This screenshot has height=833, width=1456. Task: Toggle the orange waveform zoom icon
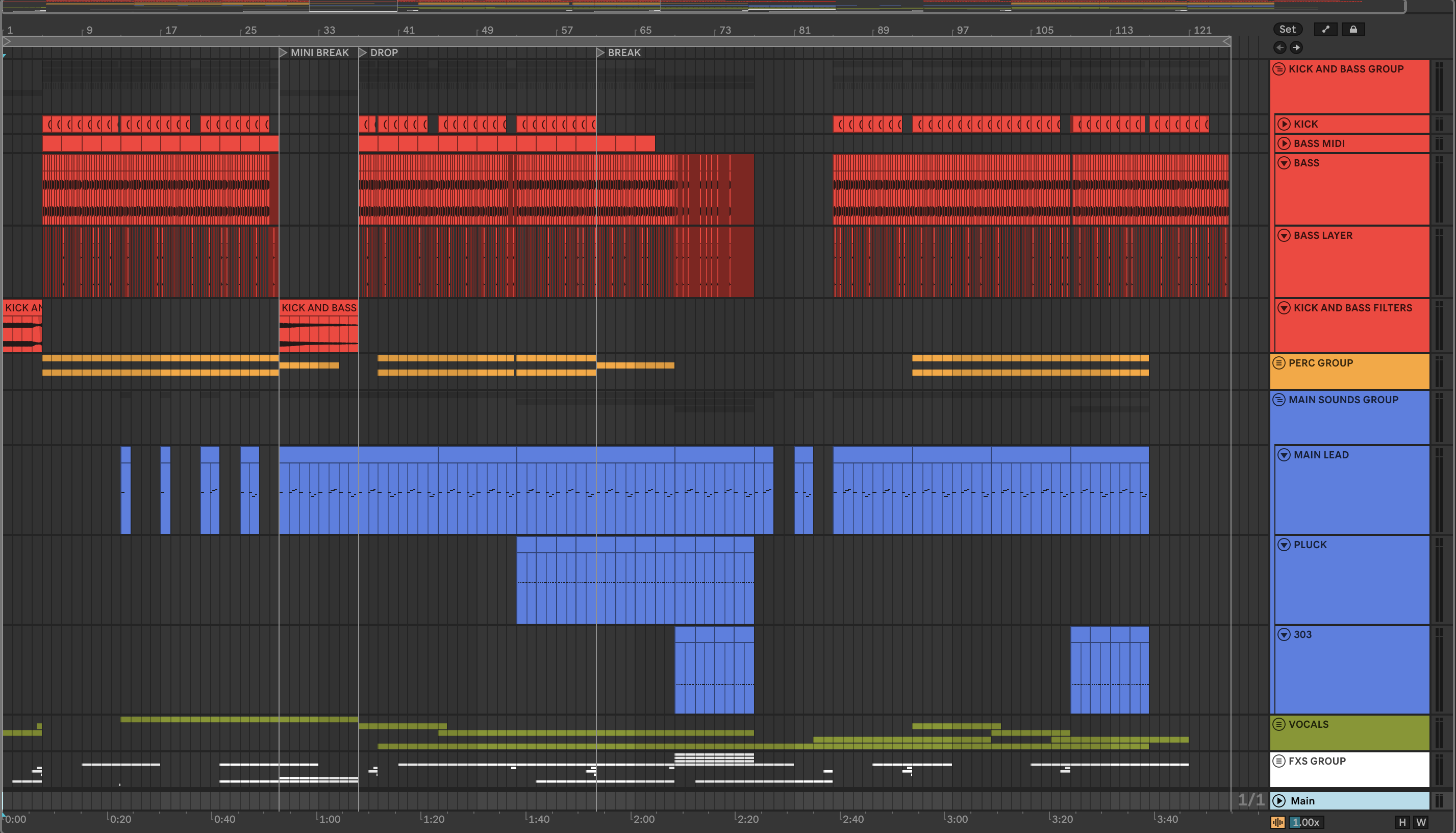[1277, 822]
